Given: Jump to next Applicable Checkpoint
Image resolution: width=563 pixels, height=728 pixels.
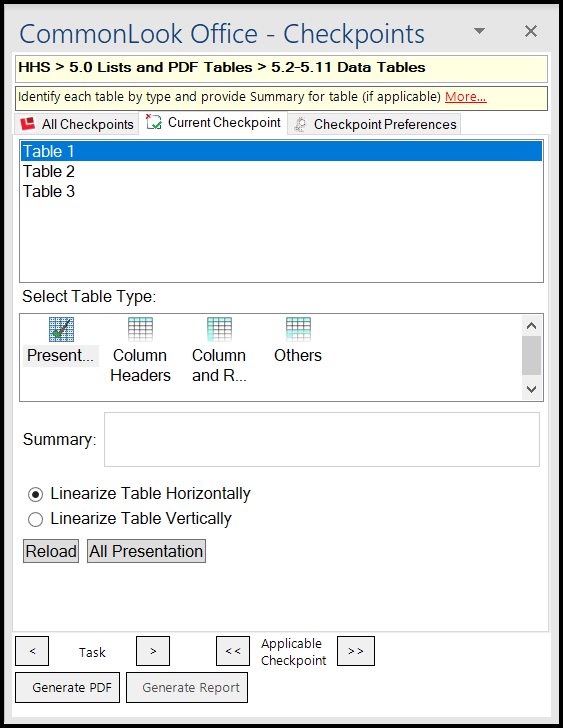Looking at the screenshot, I should coord(356,651).
